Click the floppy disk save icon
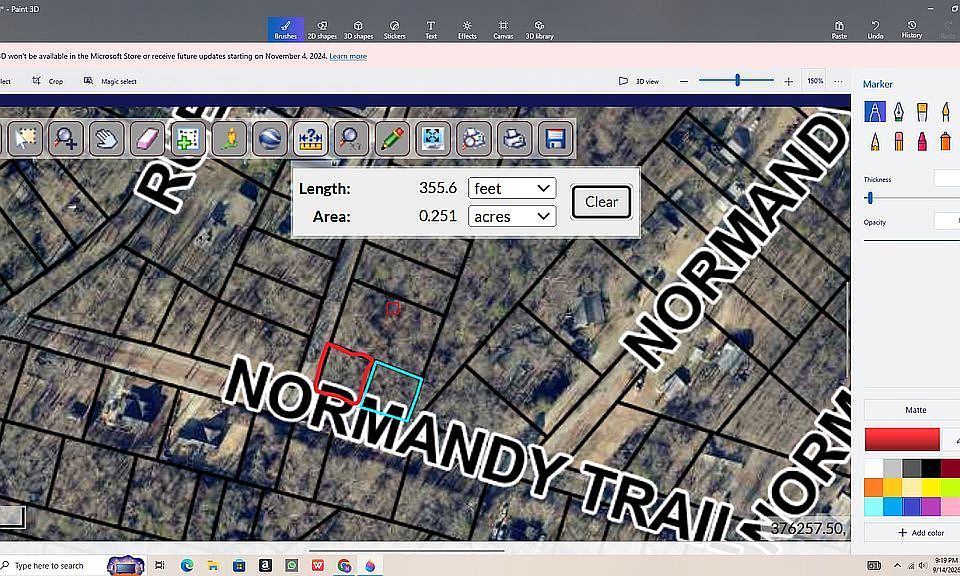 click(x=555, y=138)
